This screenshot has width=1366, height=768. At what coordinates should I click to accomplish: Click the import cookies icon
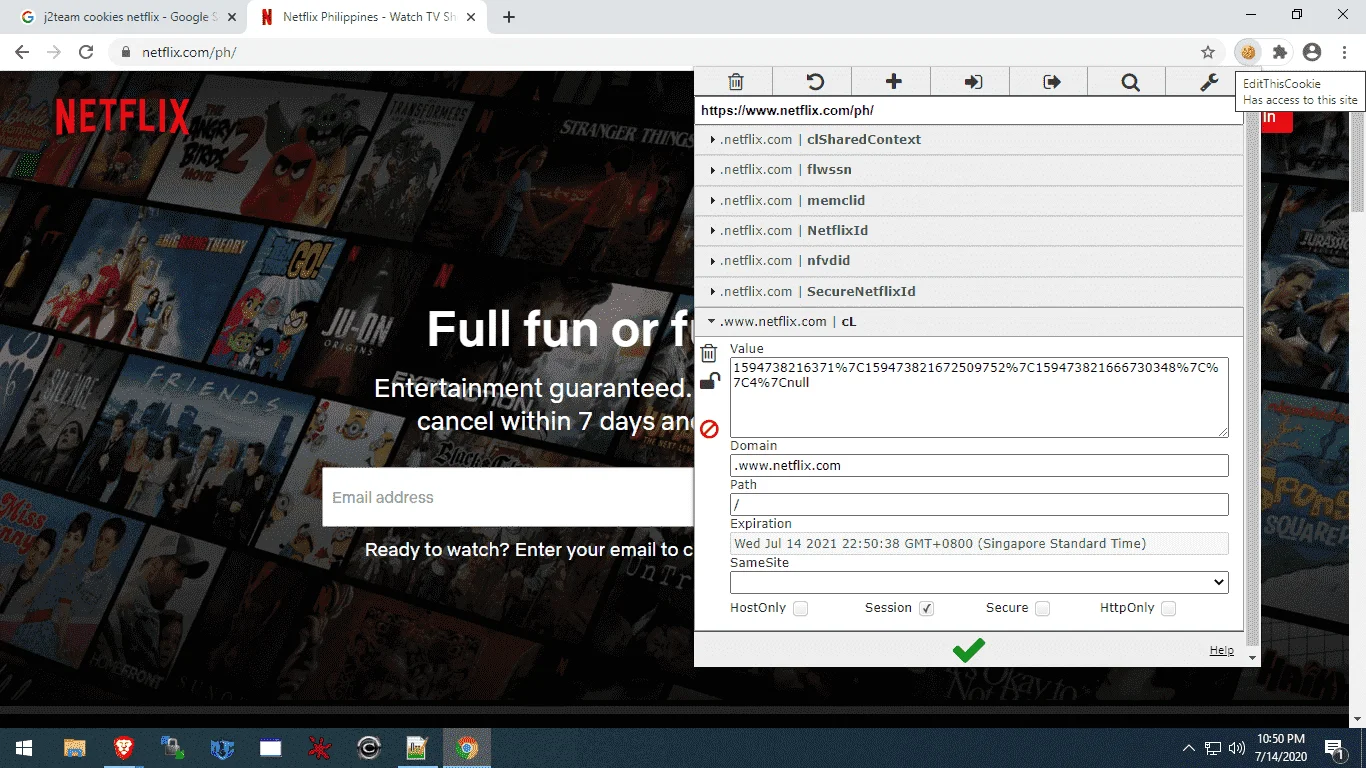pos(973,82)
